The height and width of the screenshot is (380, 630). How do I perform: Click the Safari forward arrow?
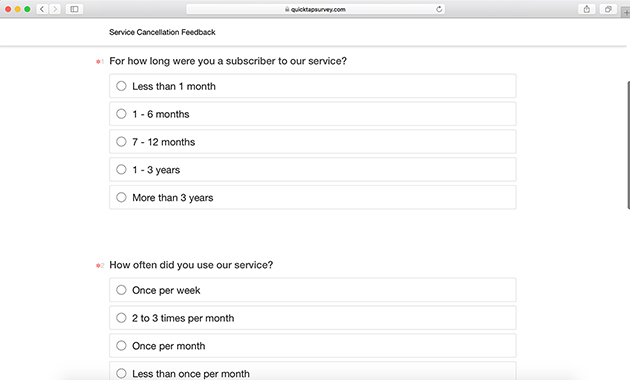[x=55, y=9]
